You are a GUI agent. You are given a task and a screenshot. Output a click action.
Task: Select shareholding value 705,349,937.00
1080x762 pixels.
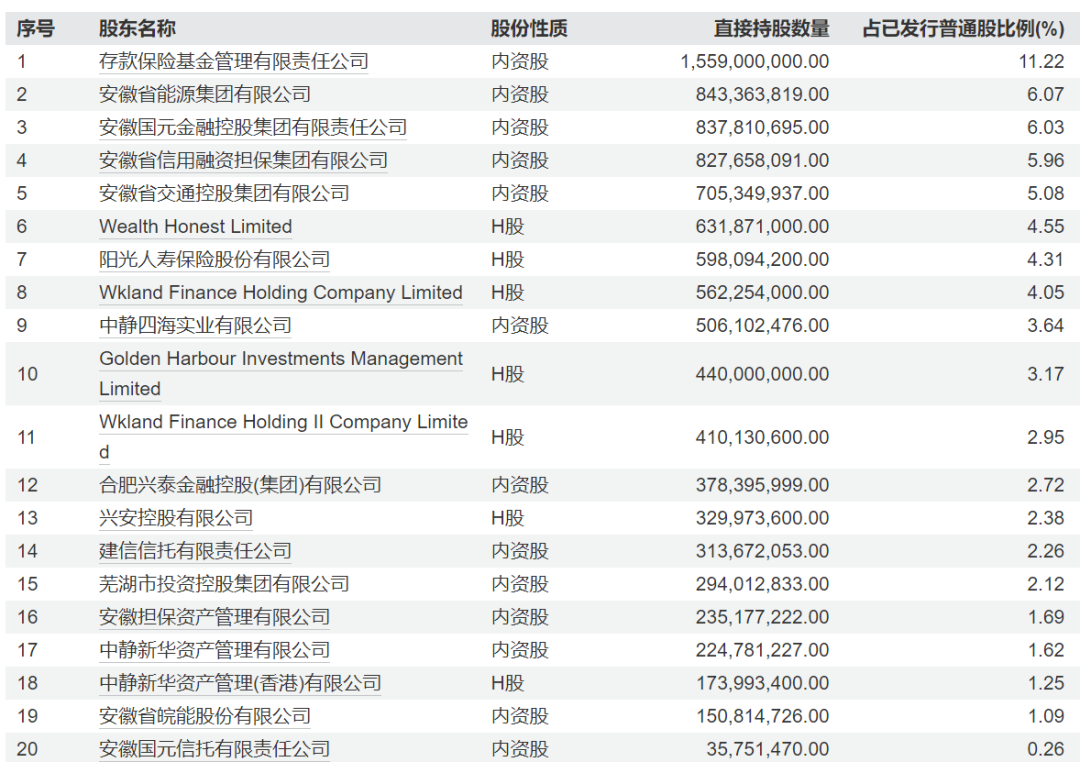coord(762,194)
